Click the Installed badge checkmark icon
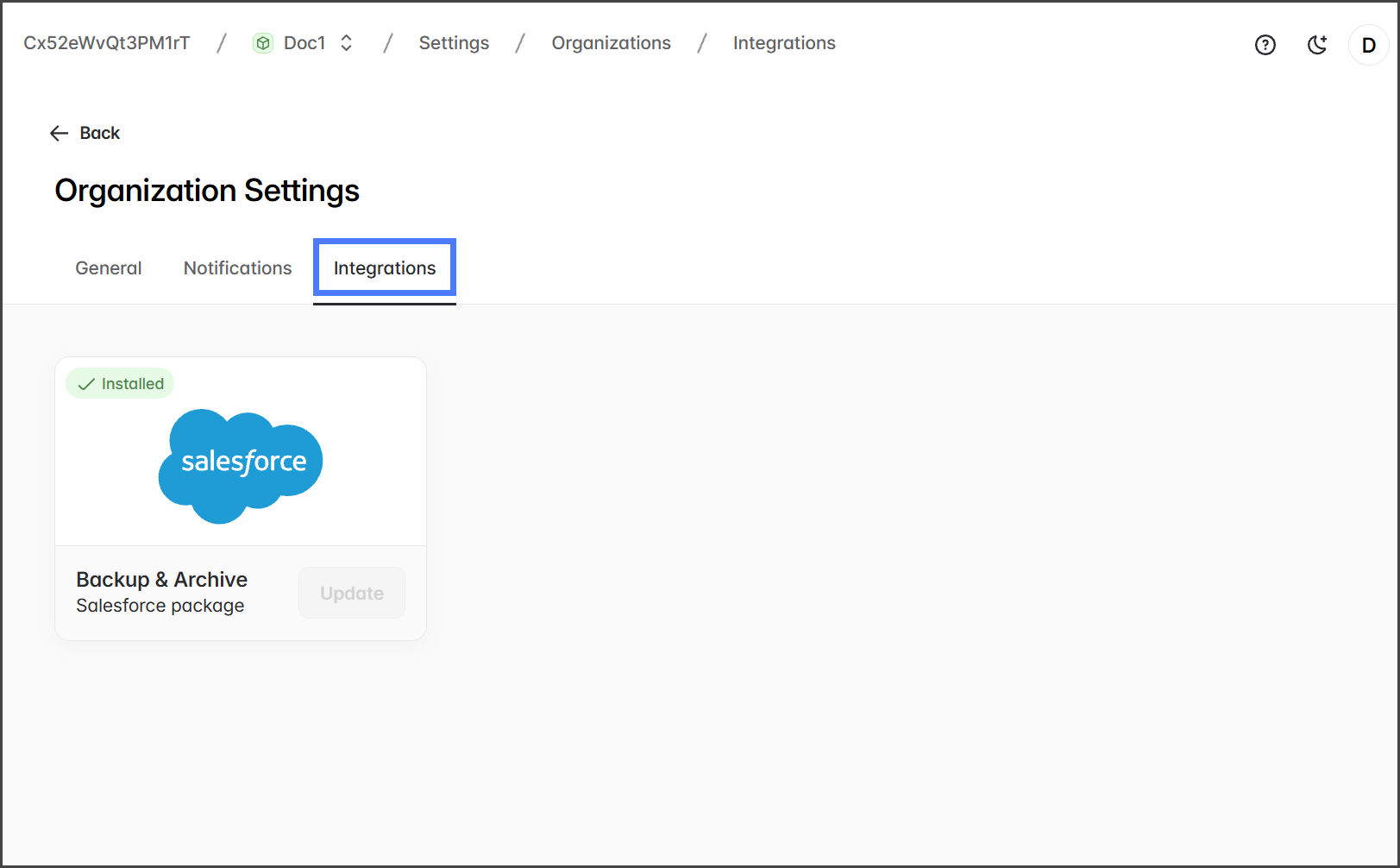The image size is (1400, 868). coord(86,384)
